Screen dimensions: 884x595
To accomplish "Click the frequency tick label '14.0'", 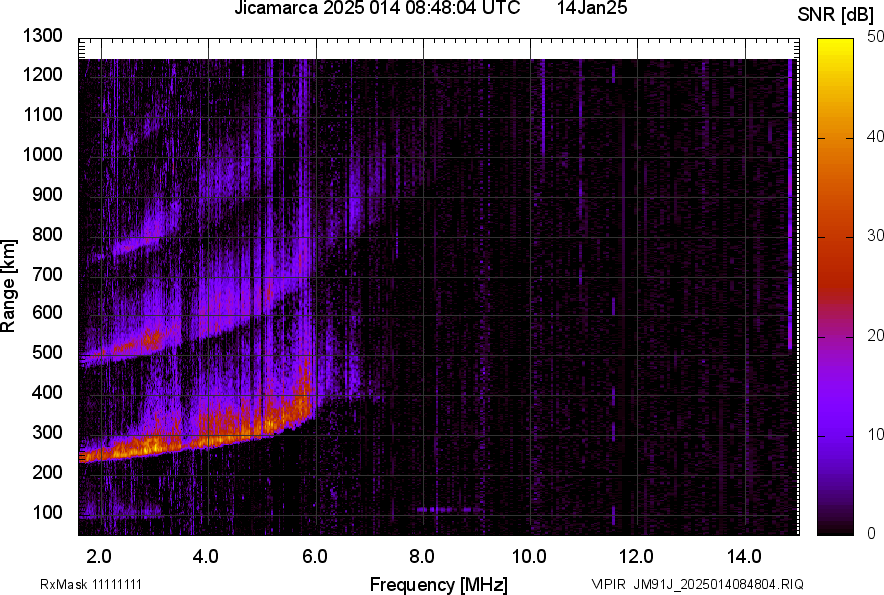I will point(744,557).
